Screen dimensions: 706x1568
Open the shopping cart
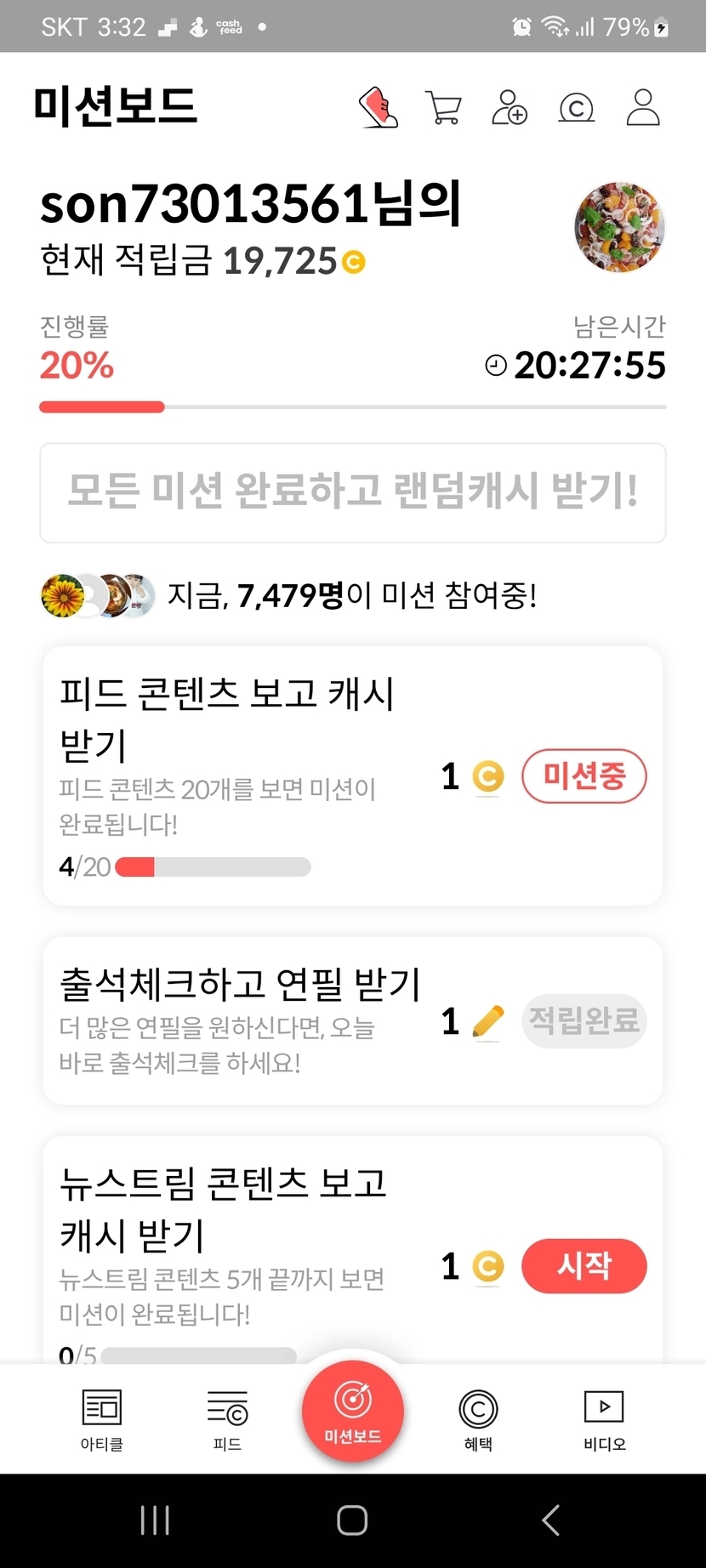click(443, 109)
